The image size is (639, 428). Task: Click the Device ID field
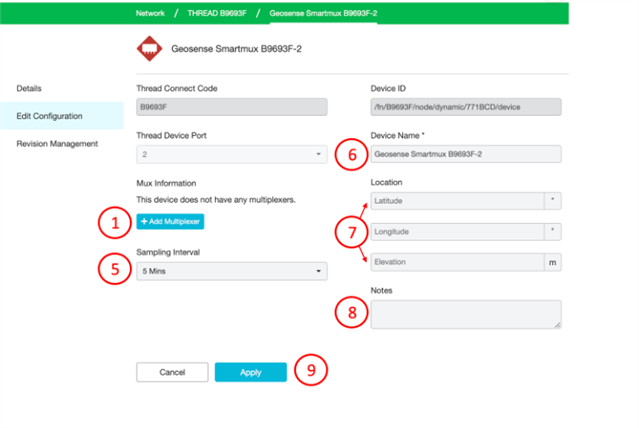click(x=466, y=107)
